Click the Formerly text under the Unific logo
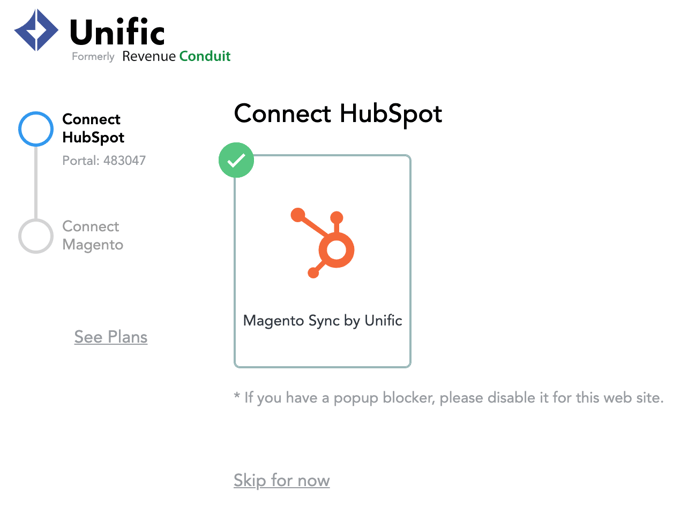This screenshot has height=515, width=688. (93, 57)
